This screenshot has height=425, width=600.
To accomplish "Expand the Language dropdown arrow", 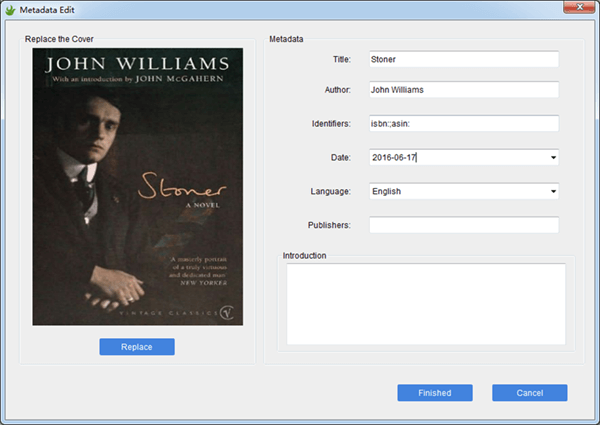I will click(553, 191).
